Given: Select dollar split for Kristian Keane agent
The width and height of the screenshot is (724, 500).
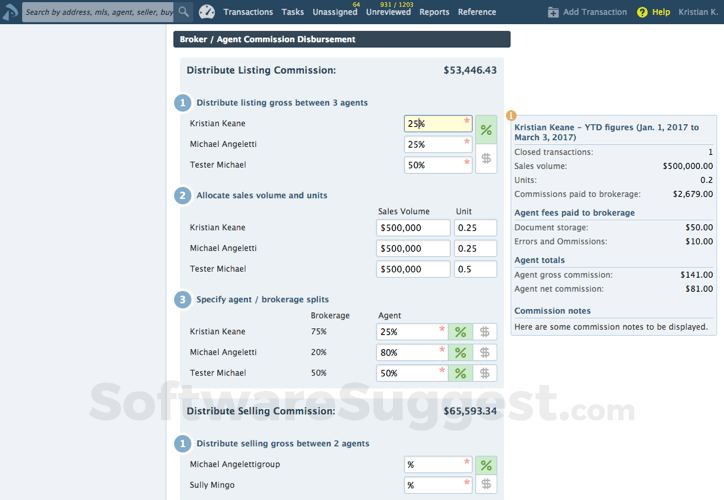Looking at the screenshot, I should click(x=484, y=331).
